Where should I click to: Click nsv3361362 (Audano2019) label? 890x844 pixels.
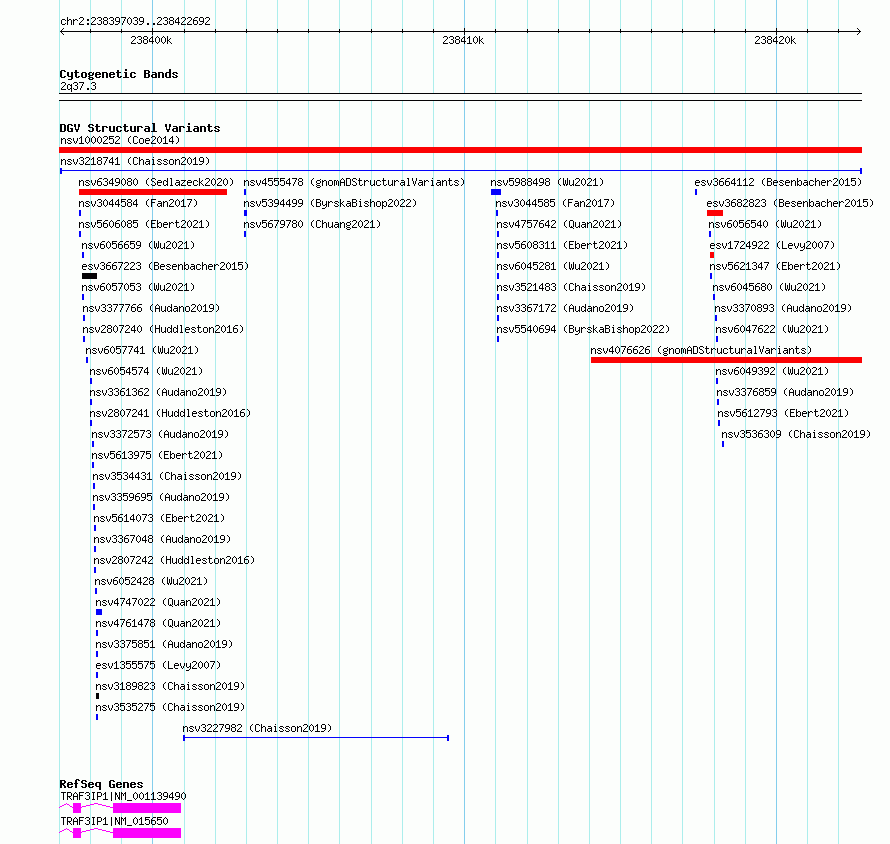158,392
